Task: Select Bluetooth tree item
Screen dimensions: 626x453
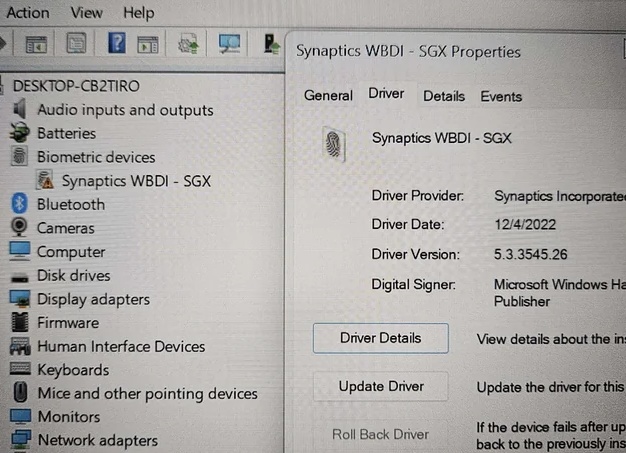Action: pos(71,204)
